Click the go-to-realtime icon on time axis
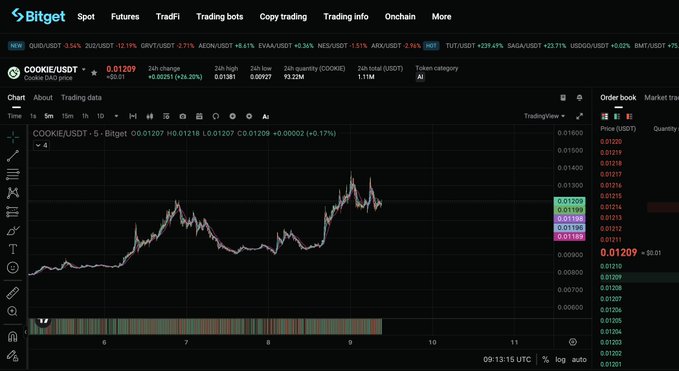679x371 pixels. pos(572,342)
